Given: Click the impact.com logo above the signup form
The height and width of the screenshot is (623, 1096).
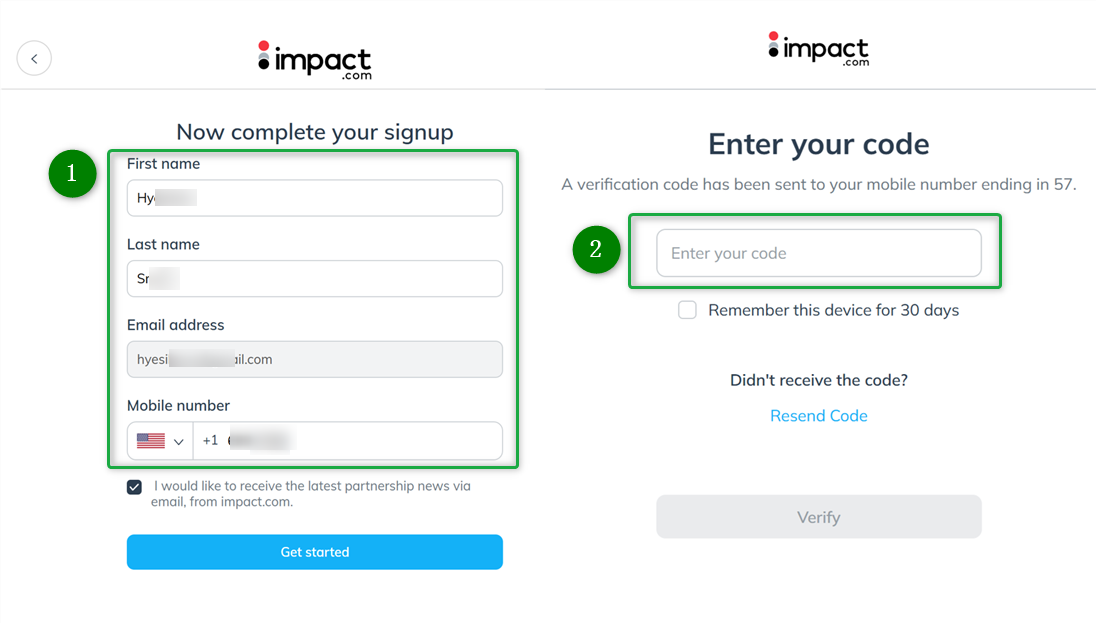Looking at the screenshot, I should click(x=314, y=58).
